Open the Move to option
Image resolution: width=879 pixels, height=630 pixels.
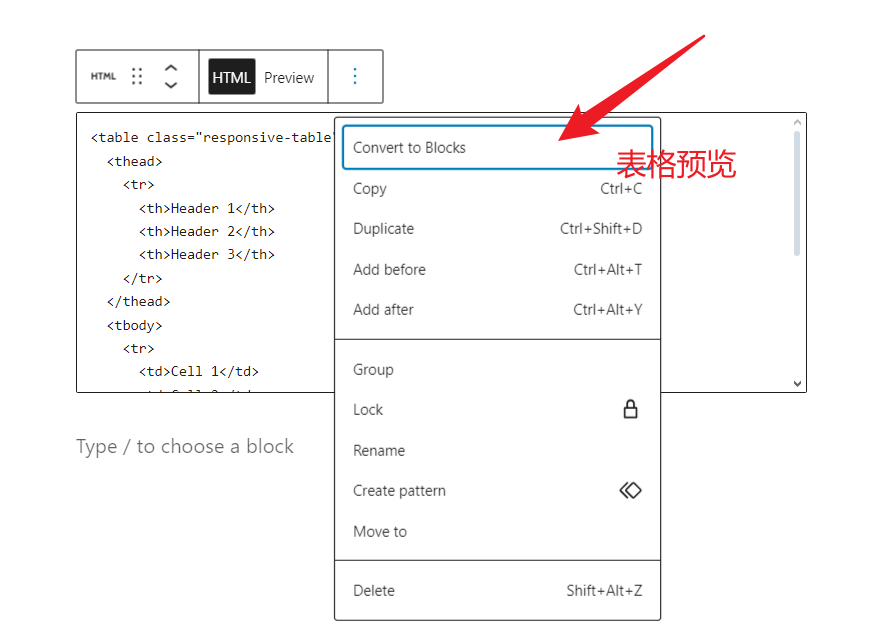pos(379,531)
